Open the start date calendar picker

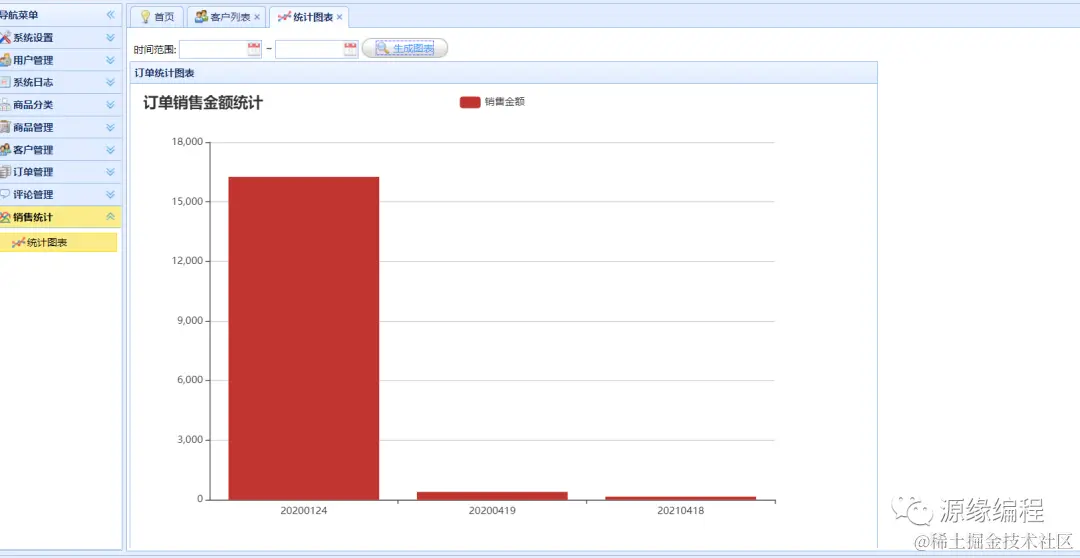click(x=254, y=49)
